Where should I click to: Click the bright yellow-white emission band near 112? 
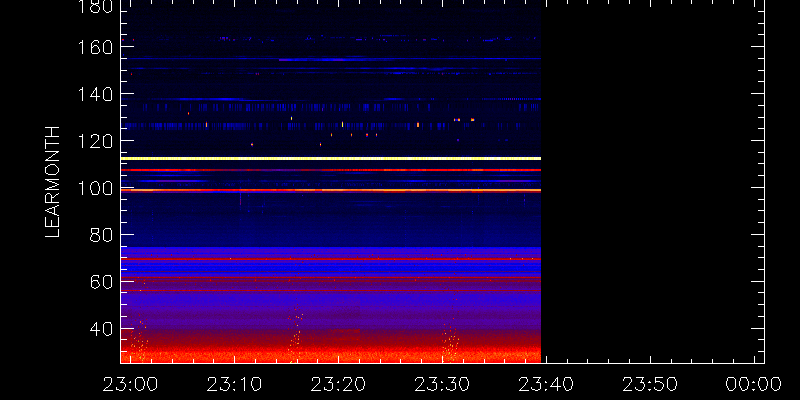(x=331, y=159)
